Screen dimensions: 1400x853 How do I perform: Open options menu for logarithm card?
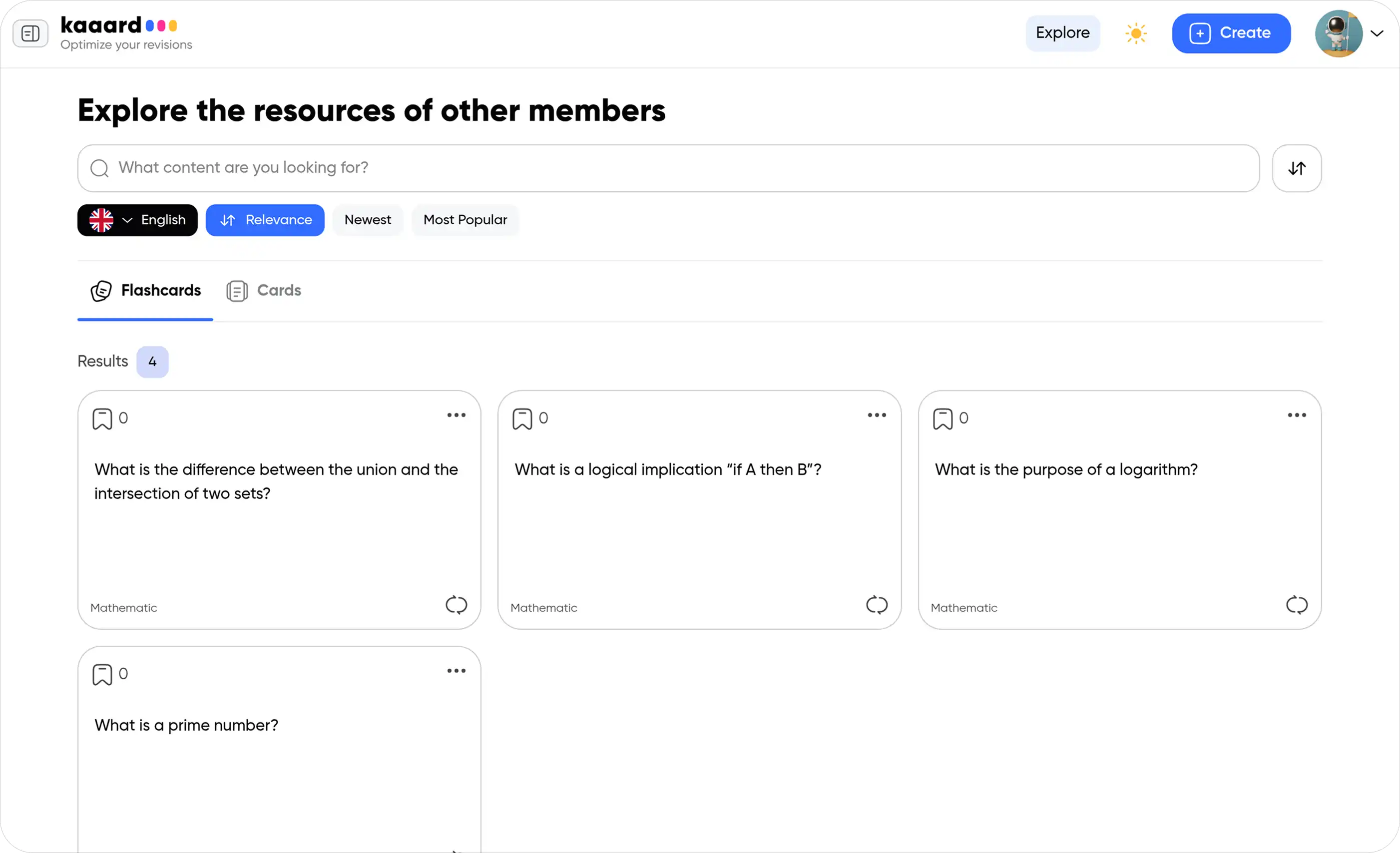1297,416
